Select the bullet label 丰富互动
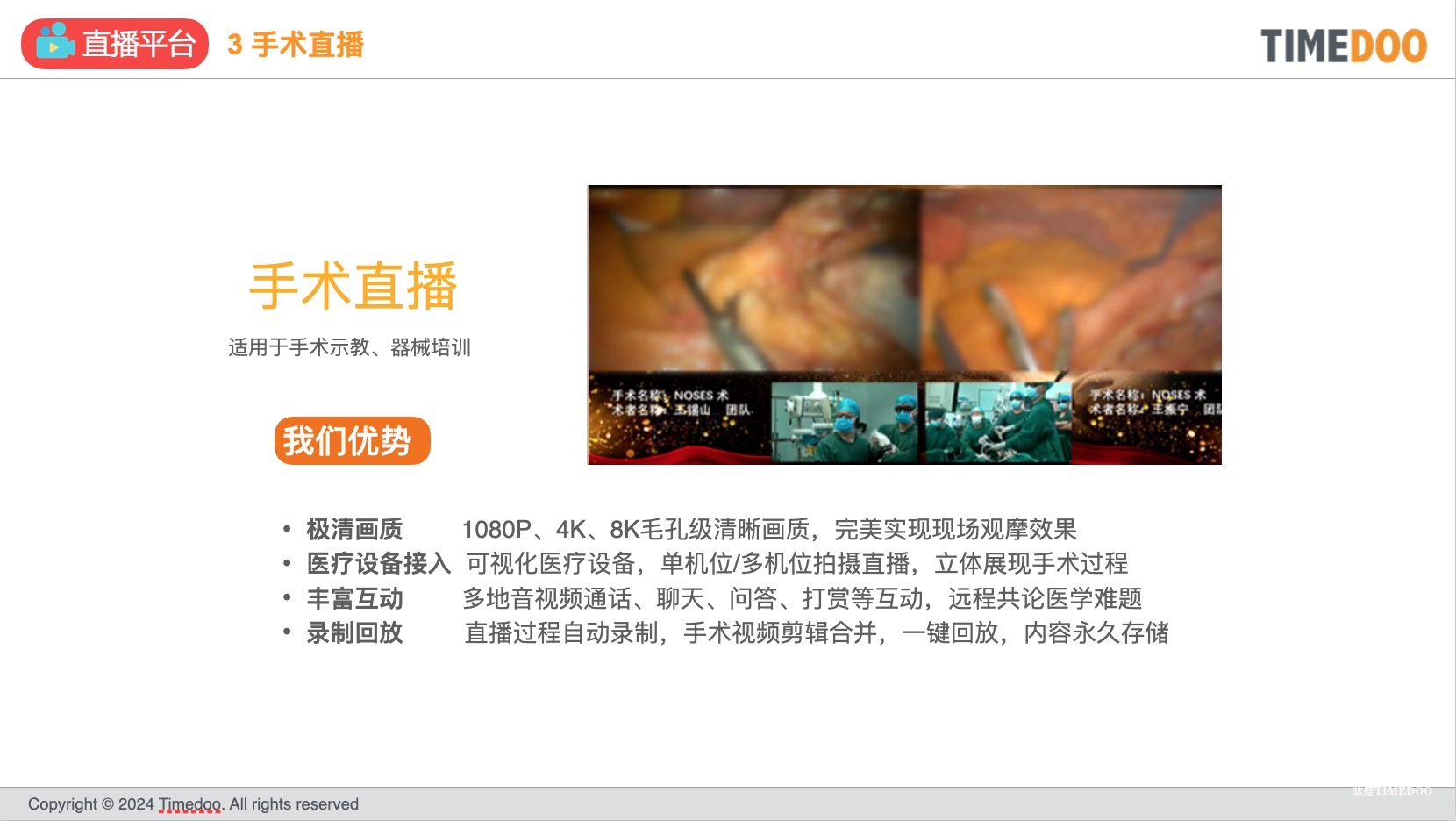This screenshot has height=821, width=1456. (354, 598)
